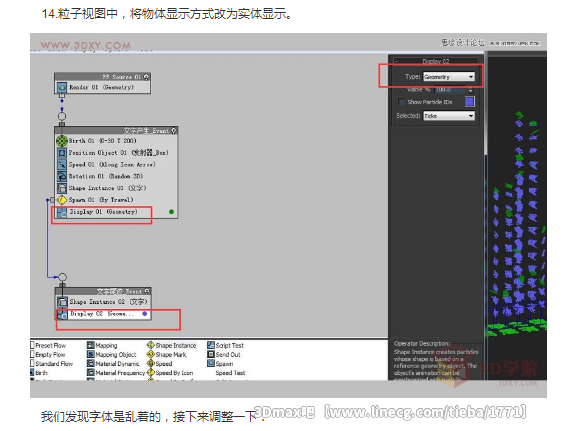
Task: Enable the Show Particle IDs checkbox
Action: (x=401, y=102)
